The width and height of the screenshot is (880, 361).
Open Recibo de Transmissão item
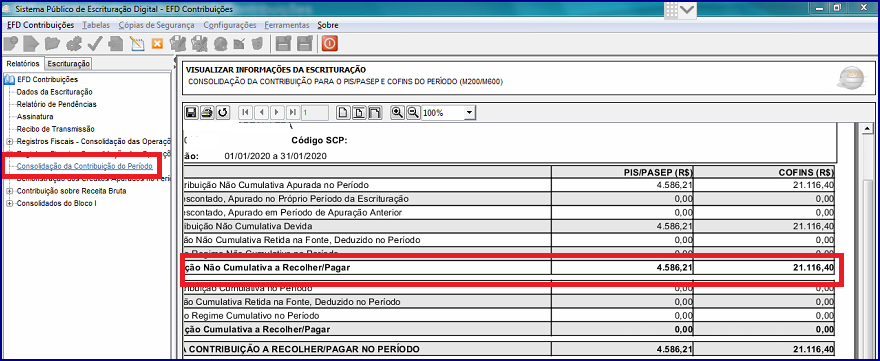56,129
